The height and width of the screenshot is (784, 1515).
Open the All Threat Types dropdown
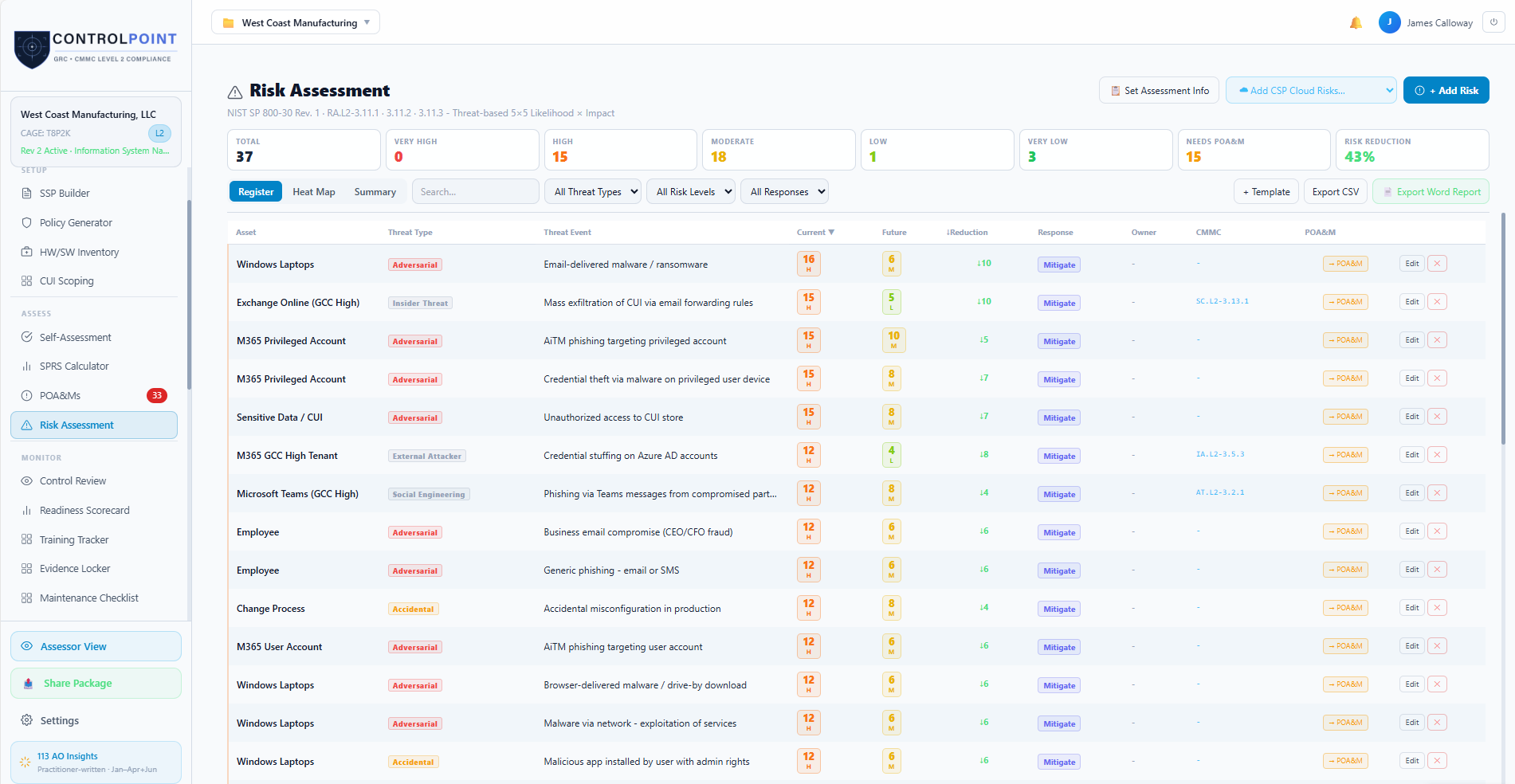click(592, 191)
